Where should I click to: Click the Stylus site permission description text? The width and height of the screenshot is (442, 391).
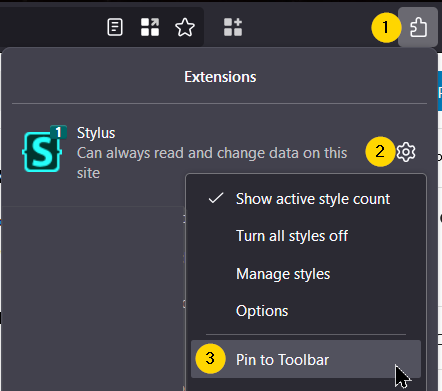pos(212,163)
